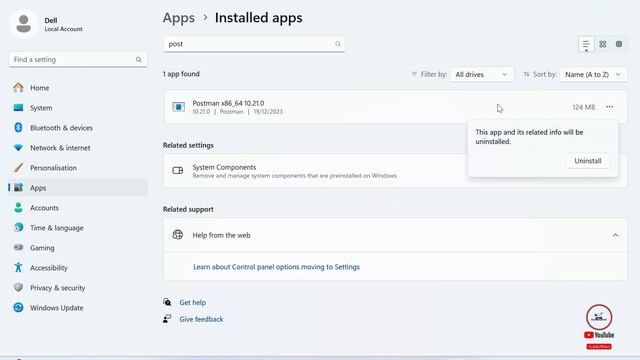Click the '1 app found' text
The width and height of the screenshot is (640, 360).
point(181,74)
